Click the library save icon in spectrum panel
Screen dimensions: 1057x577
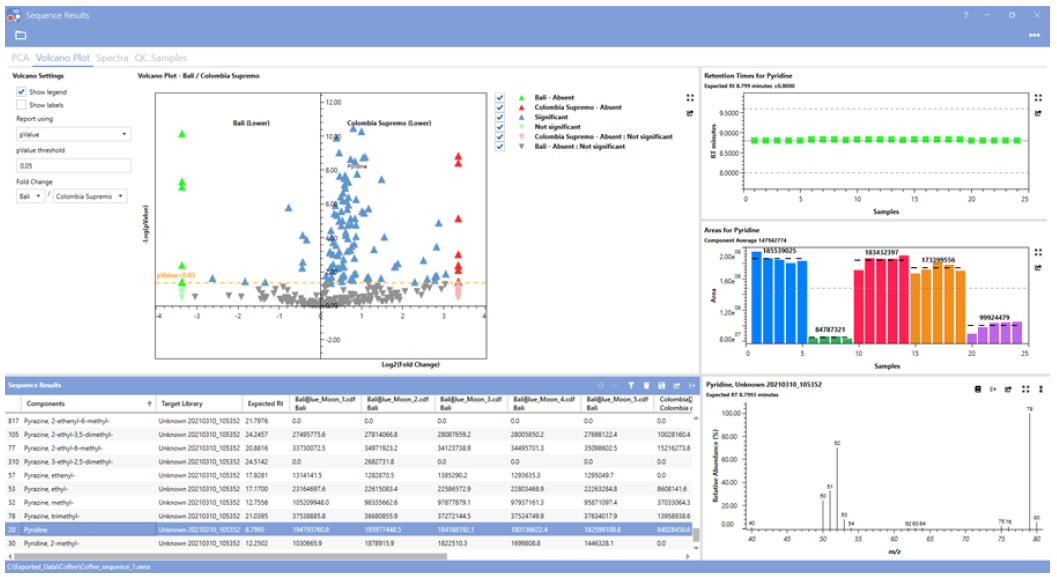(977, 389)
